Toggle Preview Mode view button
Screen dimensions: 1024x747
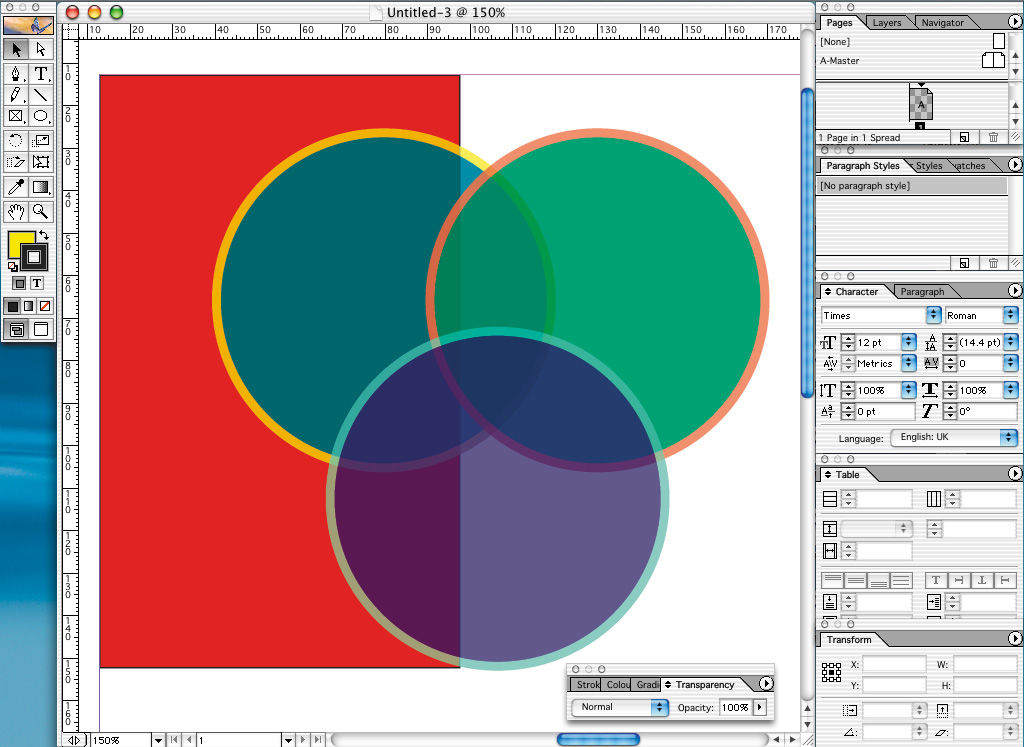click(41, 329)
